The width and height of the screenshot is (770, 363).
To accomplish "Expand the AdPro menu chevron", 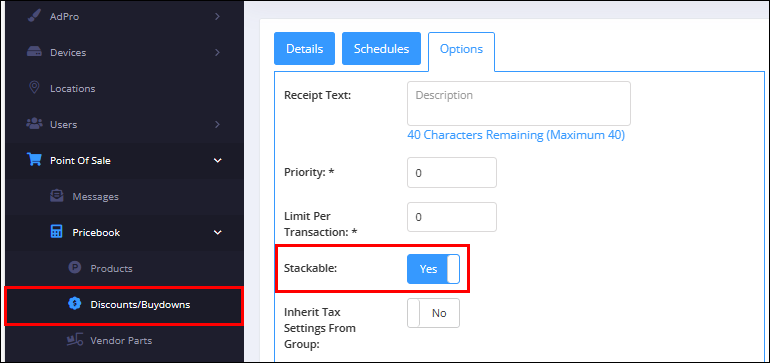I will [x=217, y=16].
